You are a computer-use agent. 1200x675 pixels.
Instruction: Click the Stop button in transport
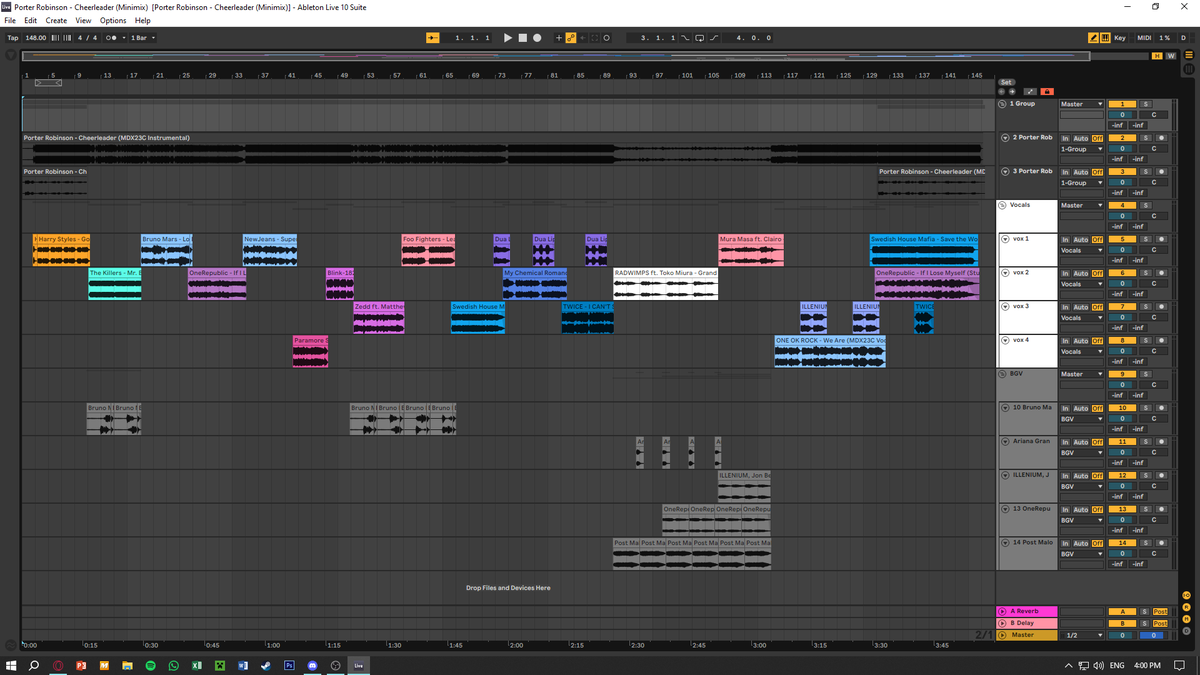tap(522, 38)
